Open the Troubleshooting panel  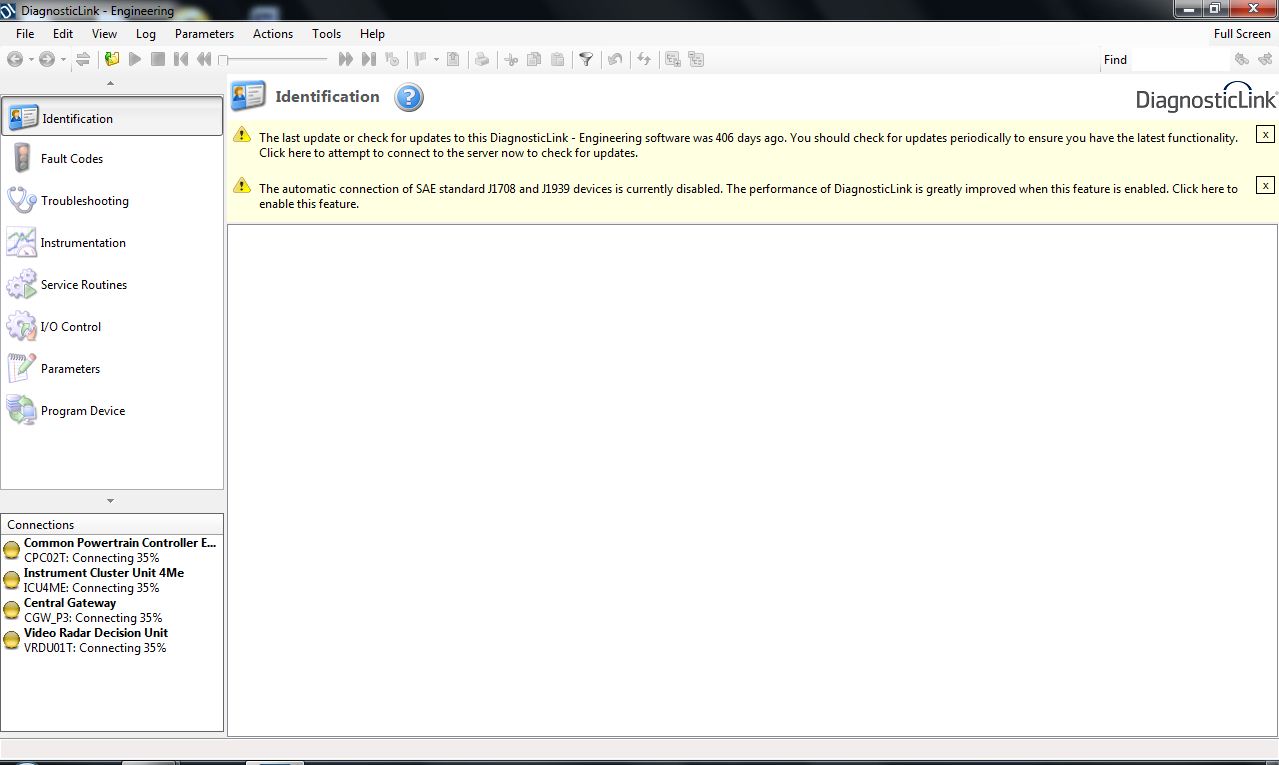112,201
